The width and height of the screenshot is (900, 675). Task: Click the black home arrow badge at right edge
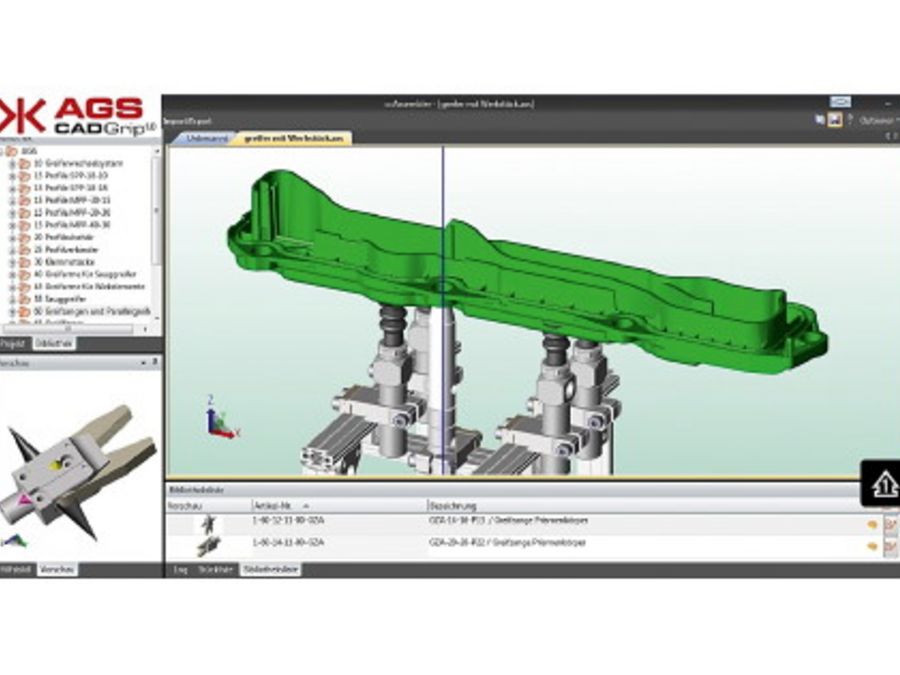pos(882,484)
